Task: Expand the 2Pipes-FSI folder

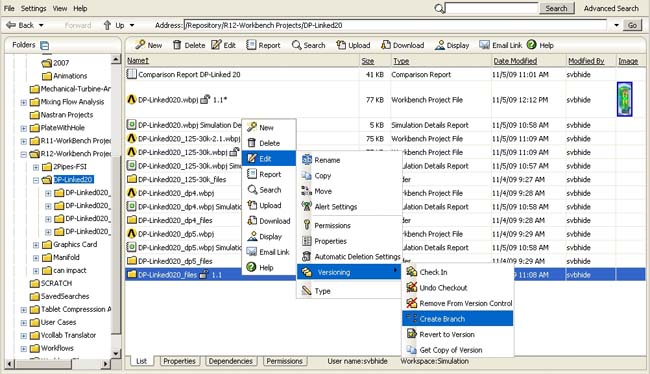Action: [36, 168]
